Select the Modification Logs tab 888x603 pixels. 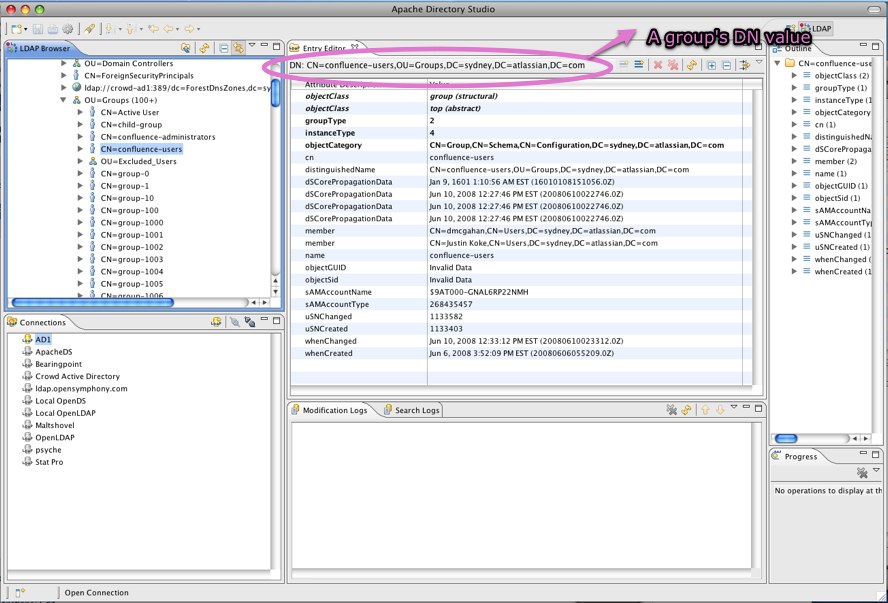click(x=334, y=410)
